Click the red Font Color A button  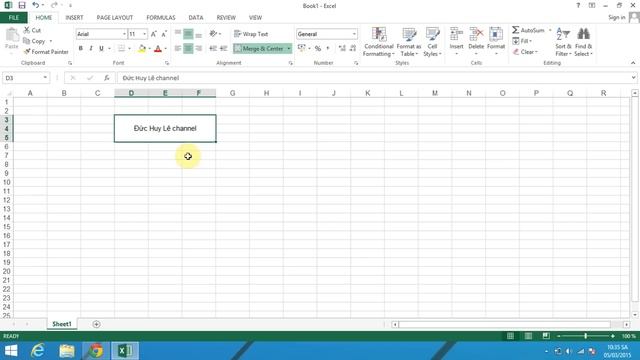point(158,48)
